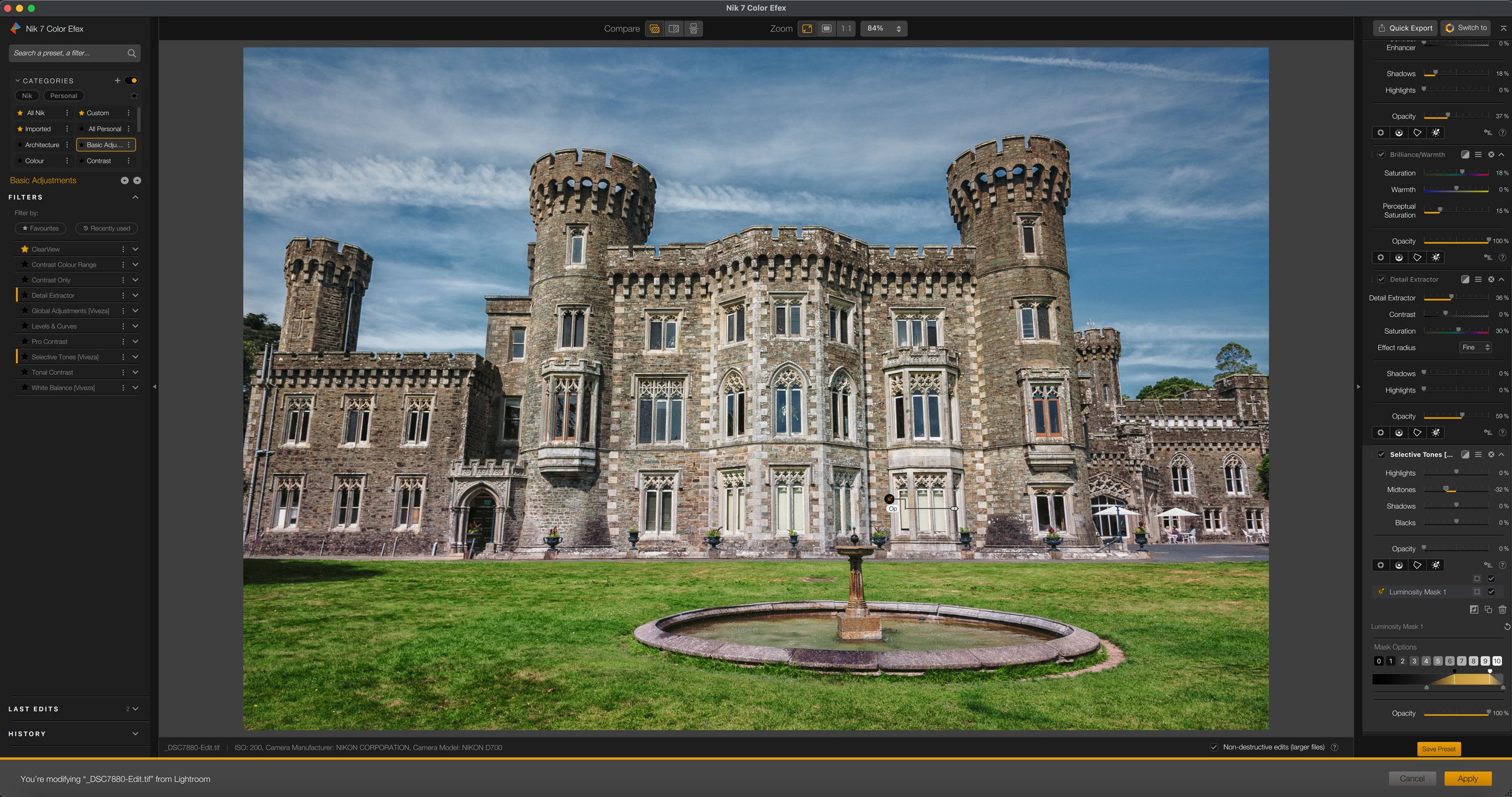The height and width of the screenshot is (797, 1512).
Task: Remove the Detail Extractor filter
Action: pos(1491,280)
